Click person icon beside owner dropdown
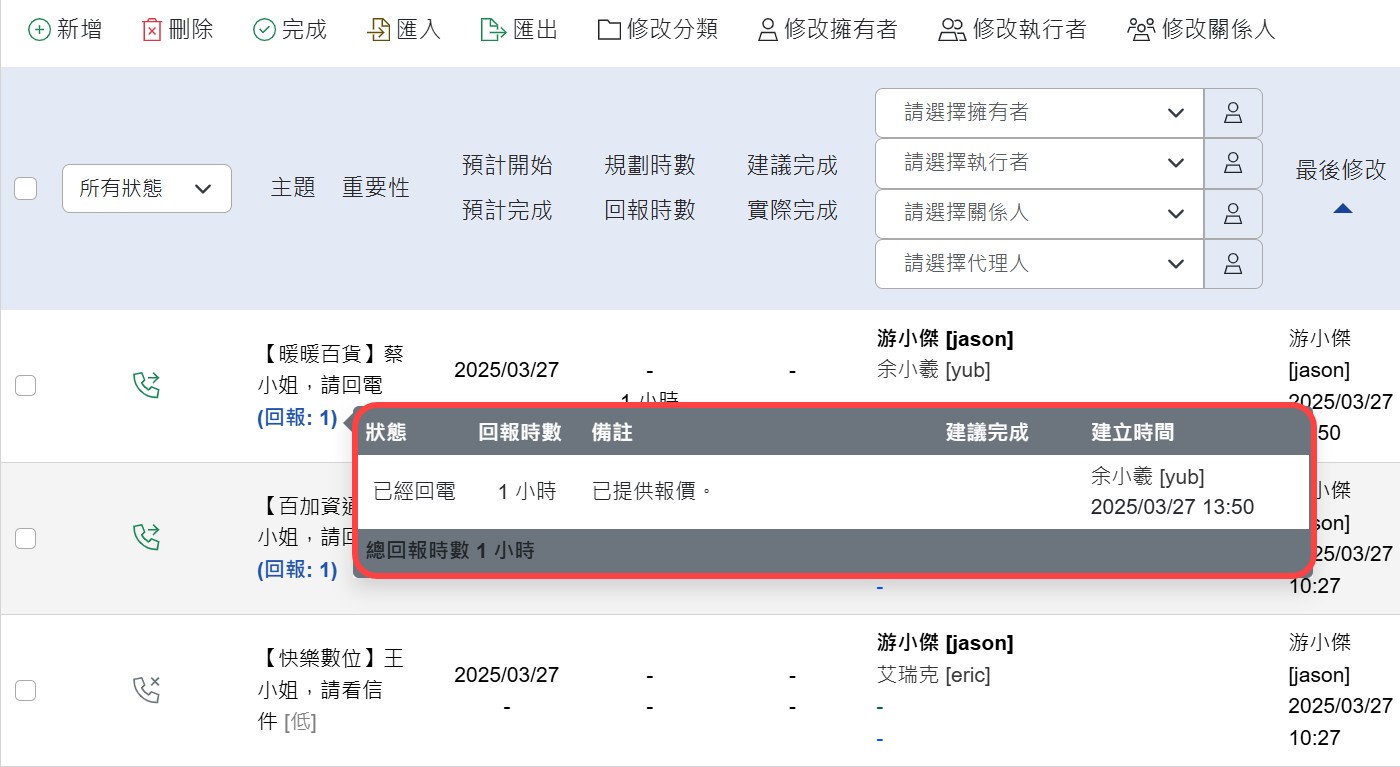The image size is (1400, 767). (1233, 113)
